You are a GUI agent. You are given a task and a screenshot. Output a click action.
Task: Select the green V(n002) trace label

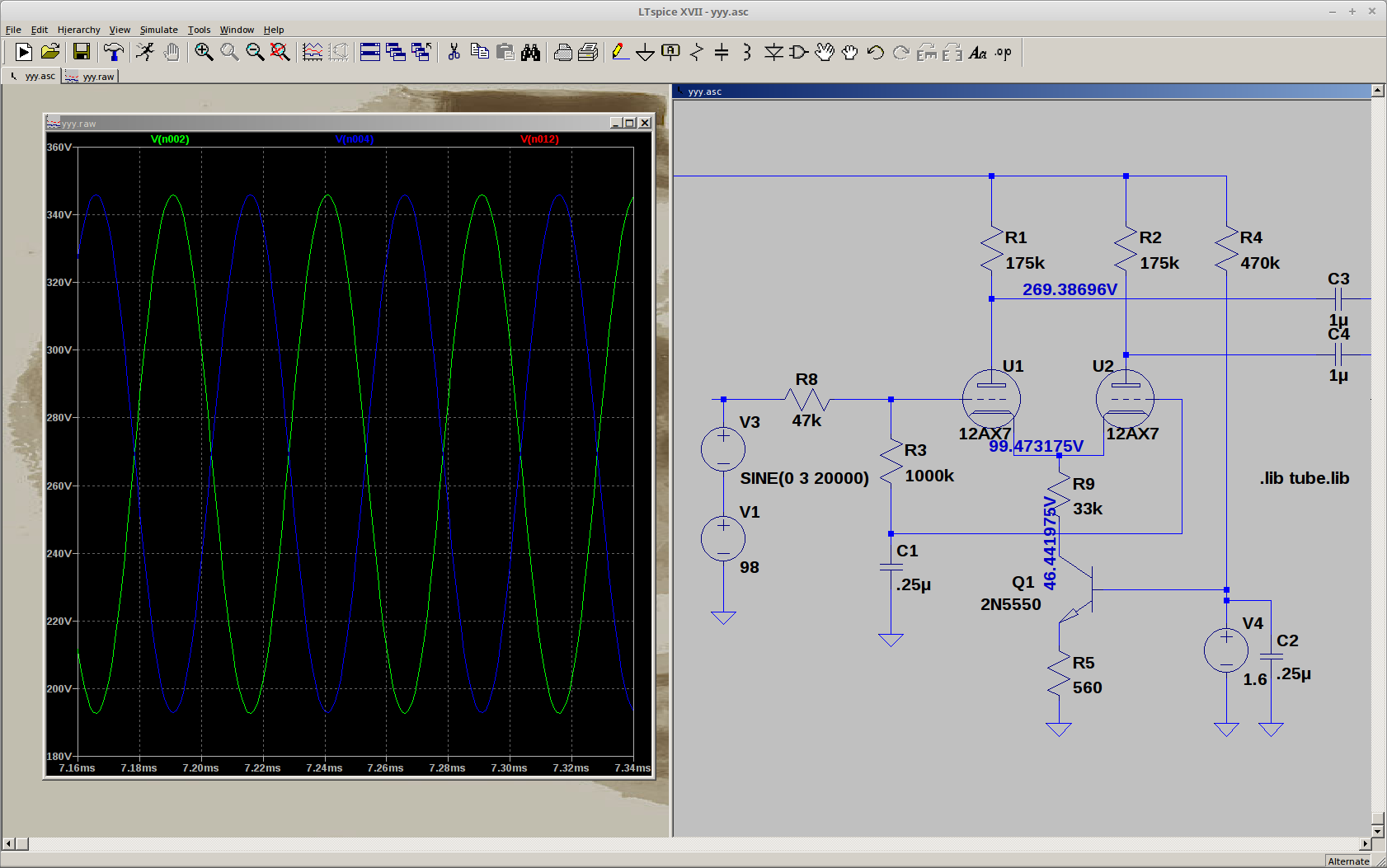coord(170,139)
